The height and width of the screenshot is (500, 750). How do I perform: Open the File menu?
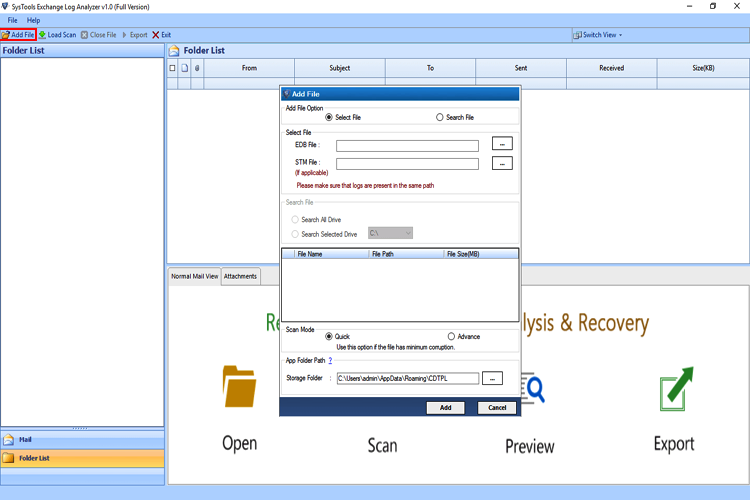pyautogui.click(x=12, y=20)
